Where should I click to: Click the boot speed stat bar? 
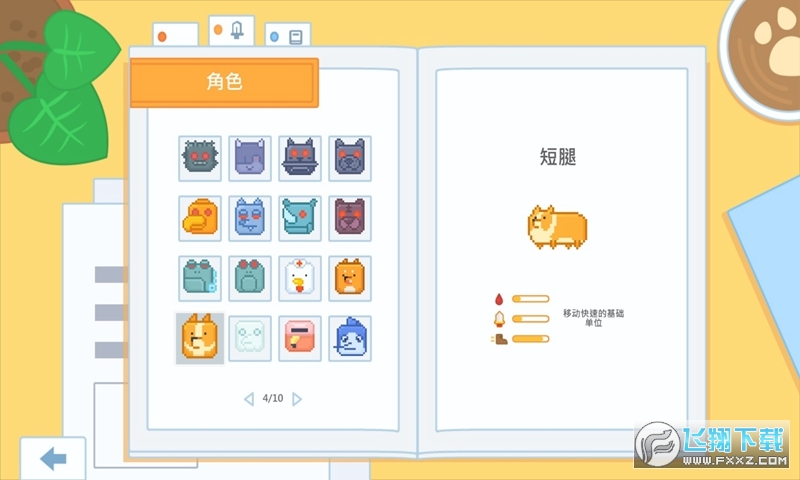pyautogui.click(x=530, y=339)
